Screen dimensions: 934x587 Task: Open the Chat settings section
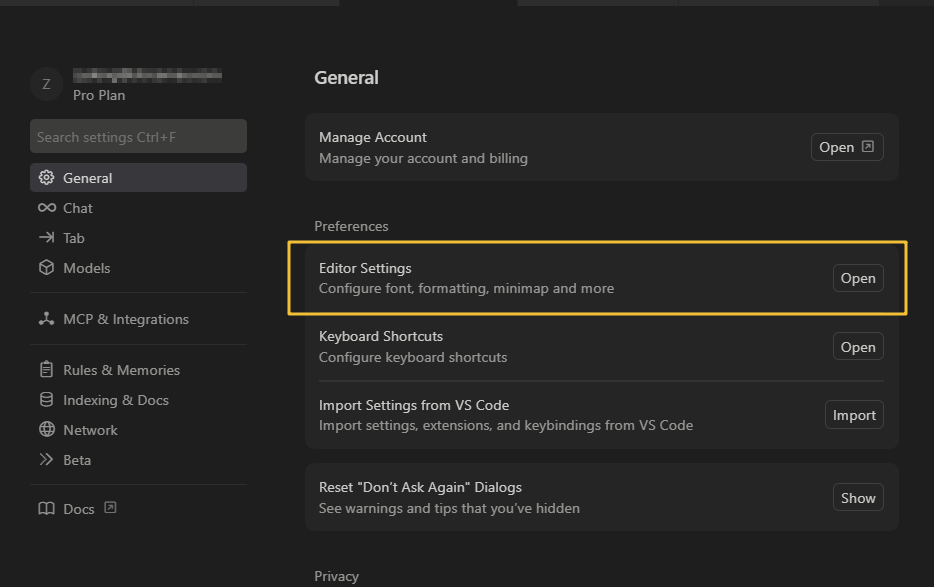tap(78, 208)
